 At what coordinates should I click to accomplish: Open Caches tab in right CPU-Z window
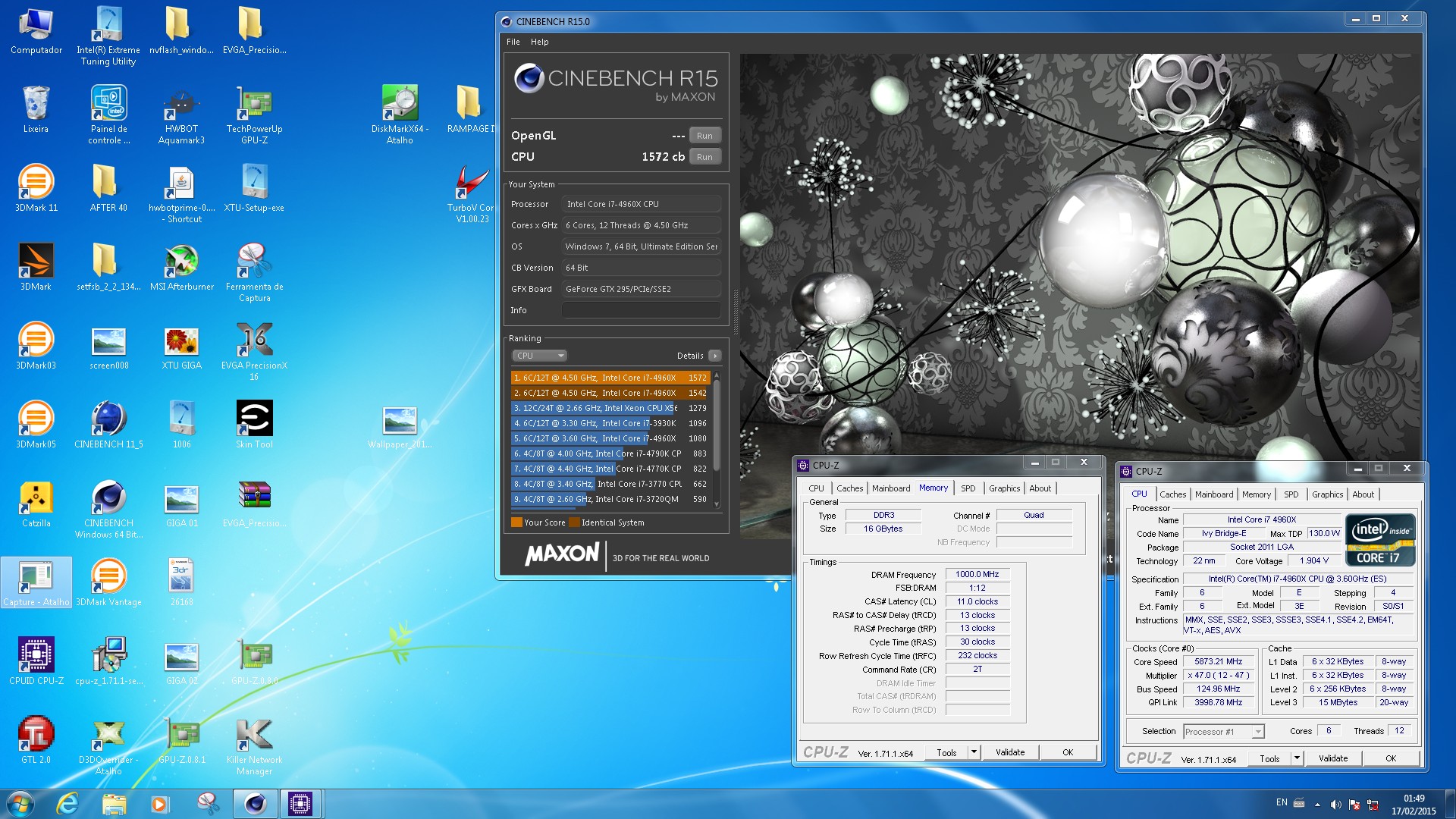pyautogui.click(x=1172, y=494)
